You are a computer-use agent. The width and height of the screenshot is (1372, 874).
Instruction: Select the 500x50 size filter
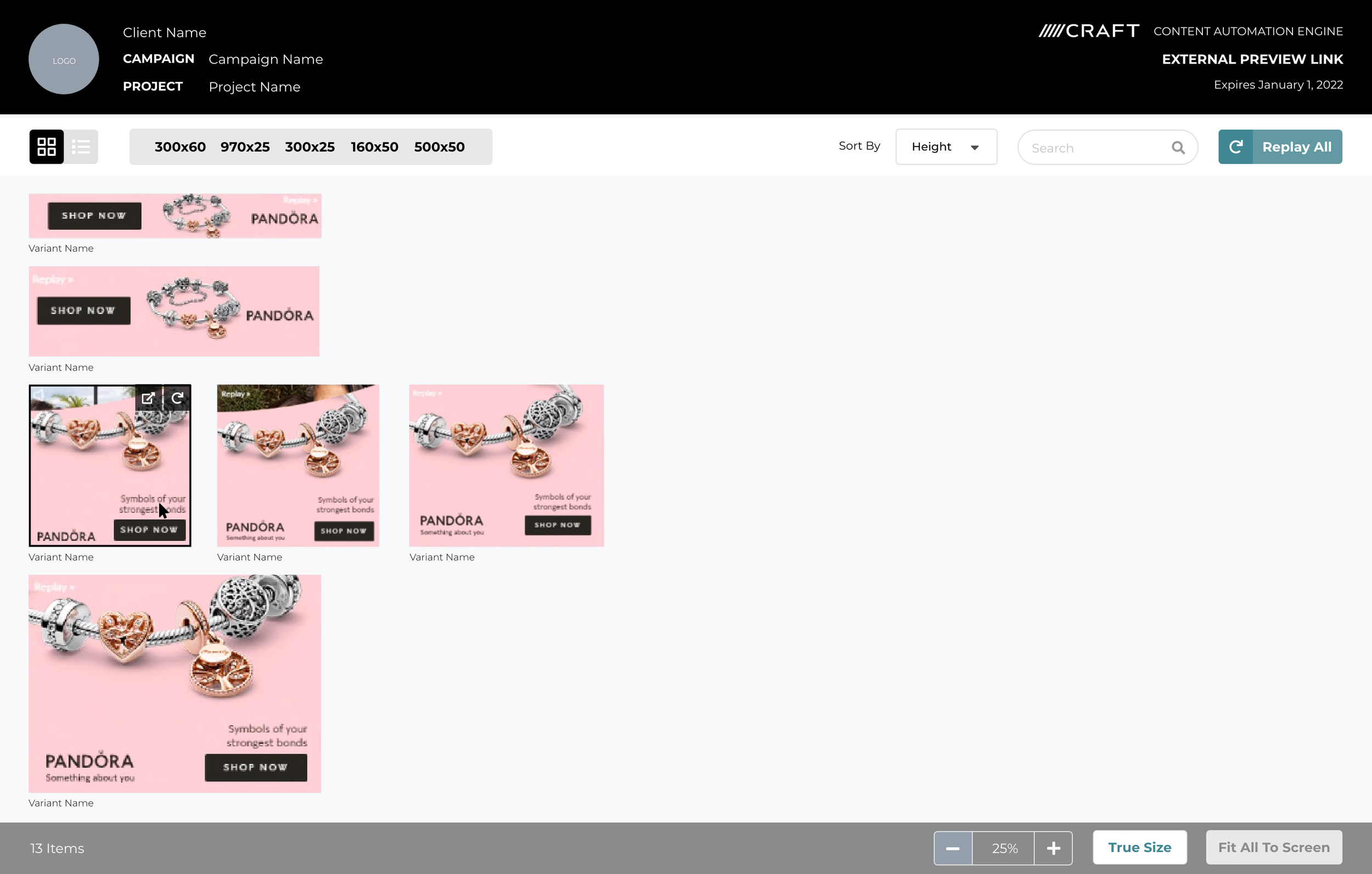pyautogui.click(x=438, y=147)
